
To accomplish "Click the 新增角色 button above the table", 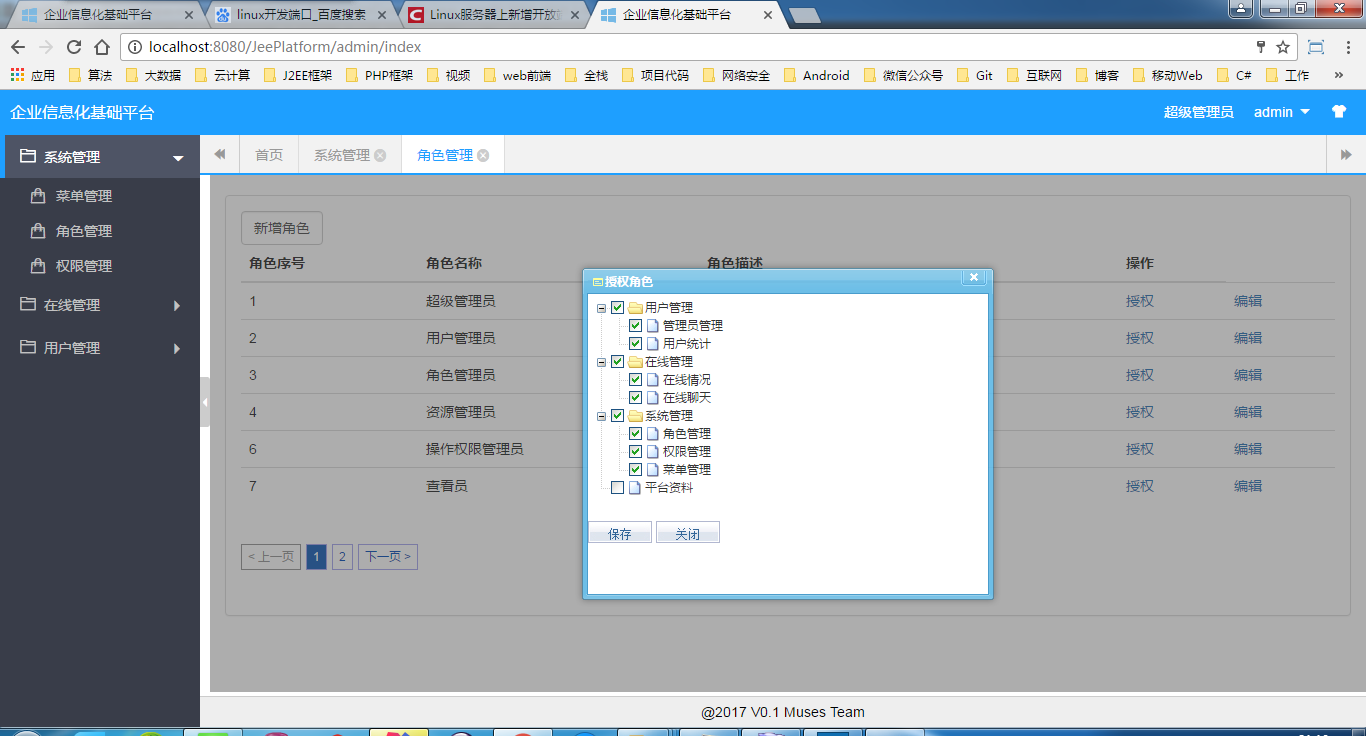I will click(x=281, y=227).
